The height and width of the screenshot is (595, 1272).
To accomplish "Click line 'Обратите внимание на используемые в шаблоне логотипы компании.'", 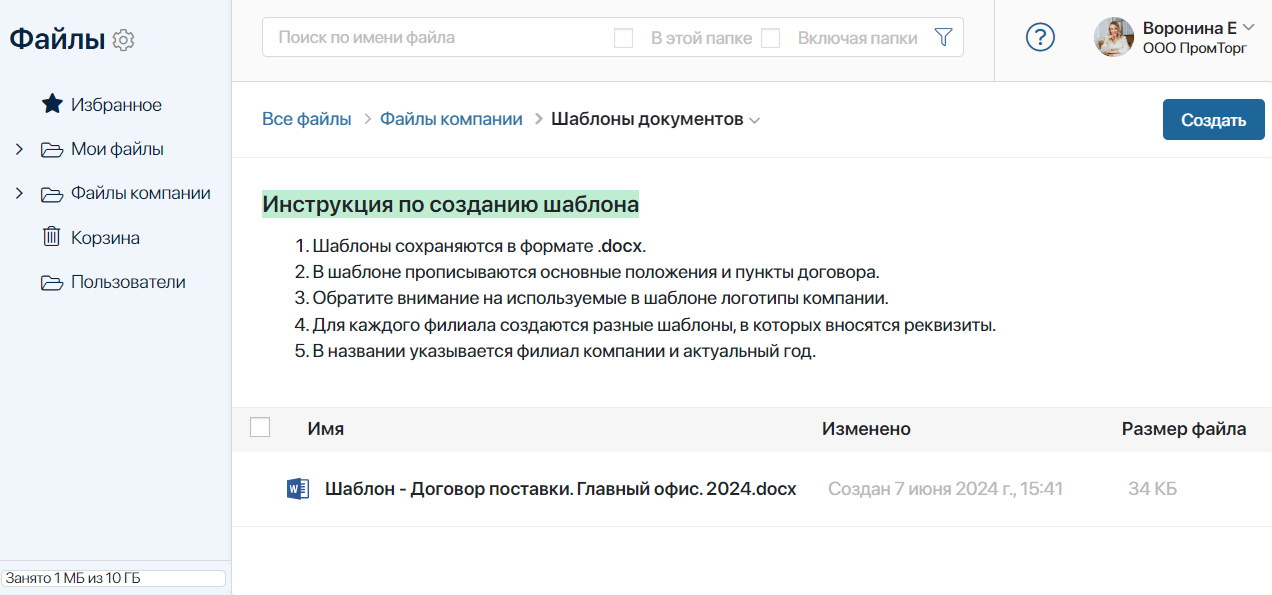I will pyautogui.click(x=600, y=298).
